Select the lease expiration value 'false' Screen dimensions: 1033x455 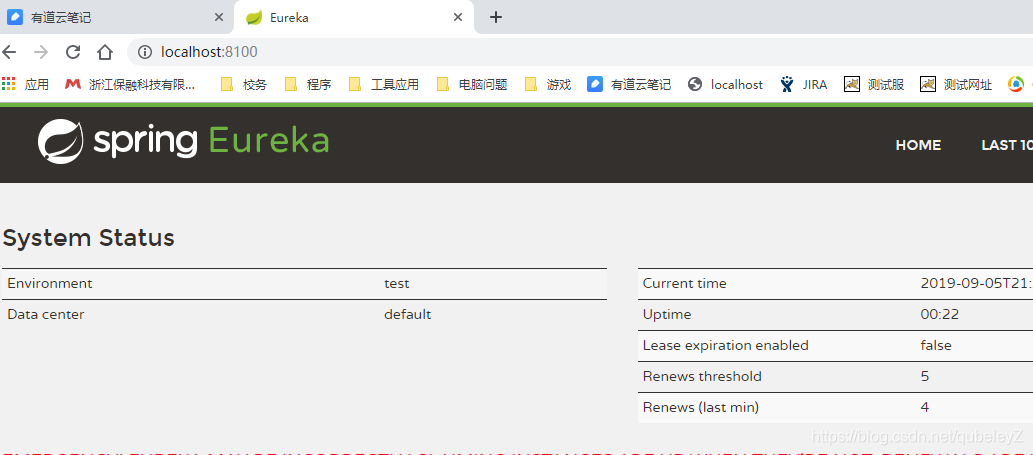935,346
